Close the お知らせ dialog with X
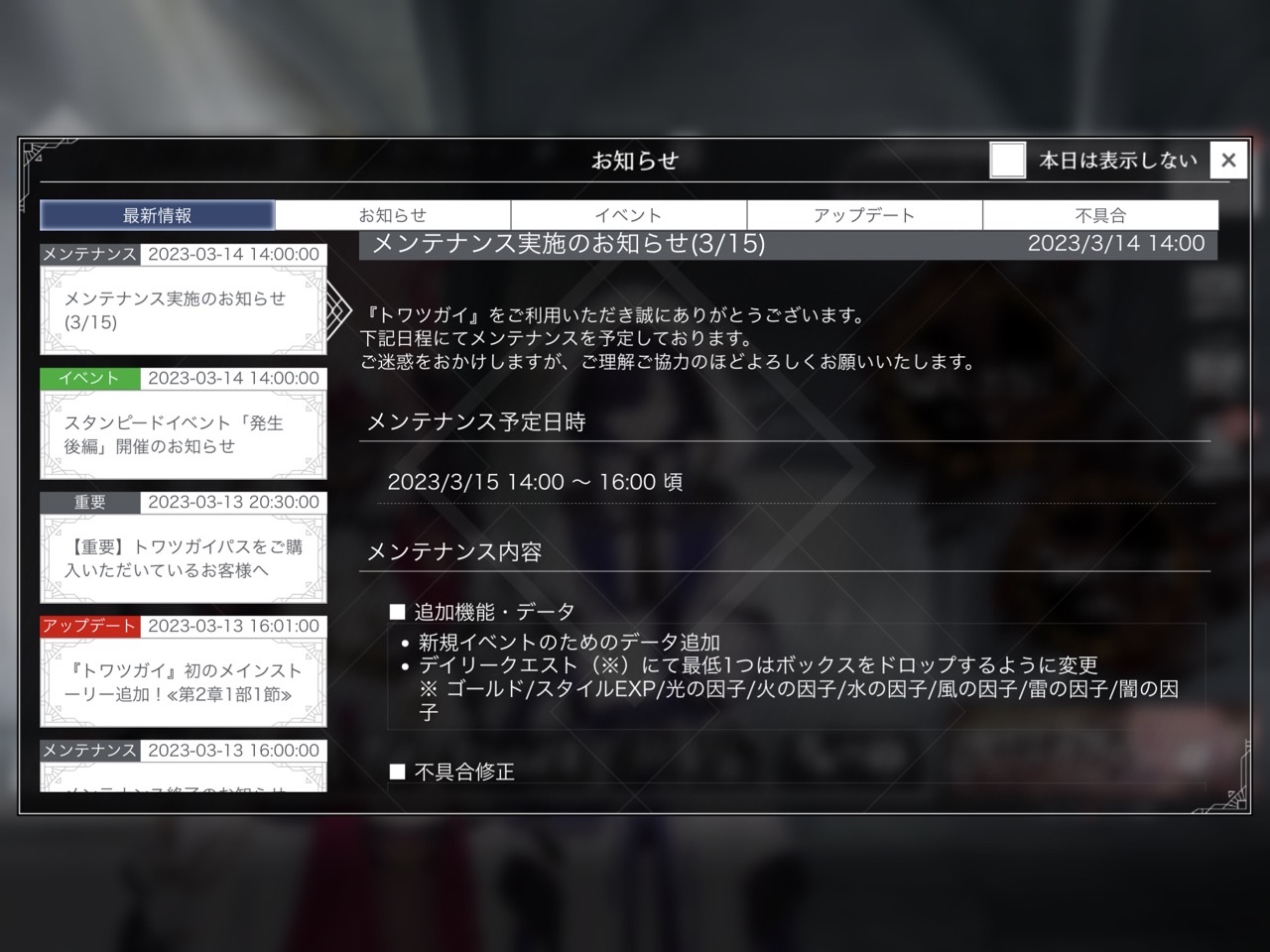The height and width of the screenshot is (952, 1270). pos(1228,160)
